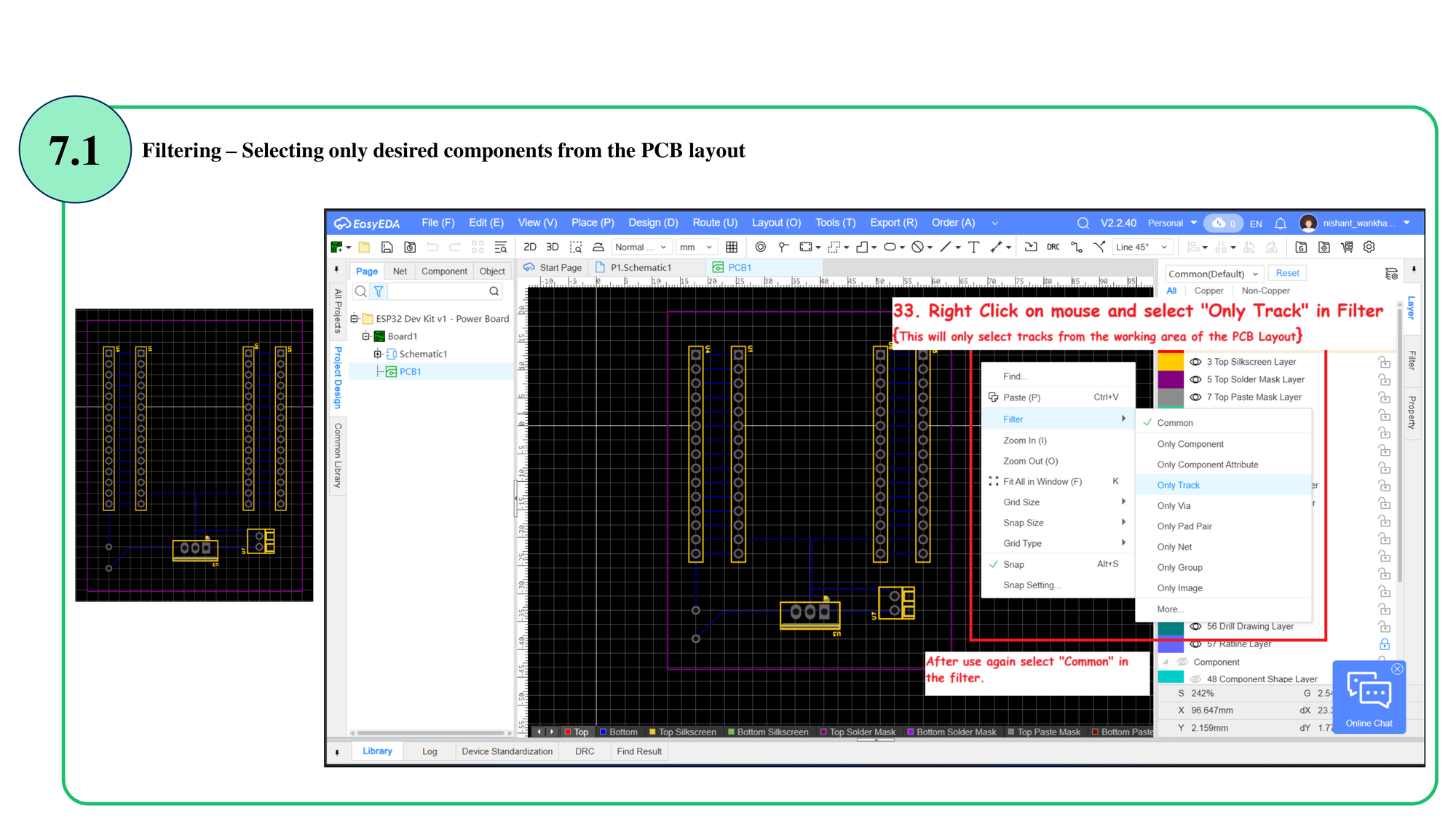
Task: Toggle lock for 3 Top Silkscreen Layer
Action: click(1384, 362)
